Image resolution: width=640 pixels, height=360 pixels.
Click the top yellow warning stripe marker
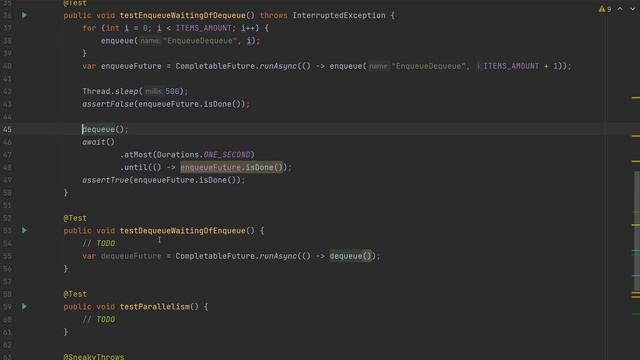636,98
